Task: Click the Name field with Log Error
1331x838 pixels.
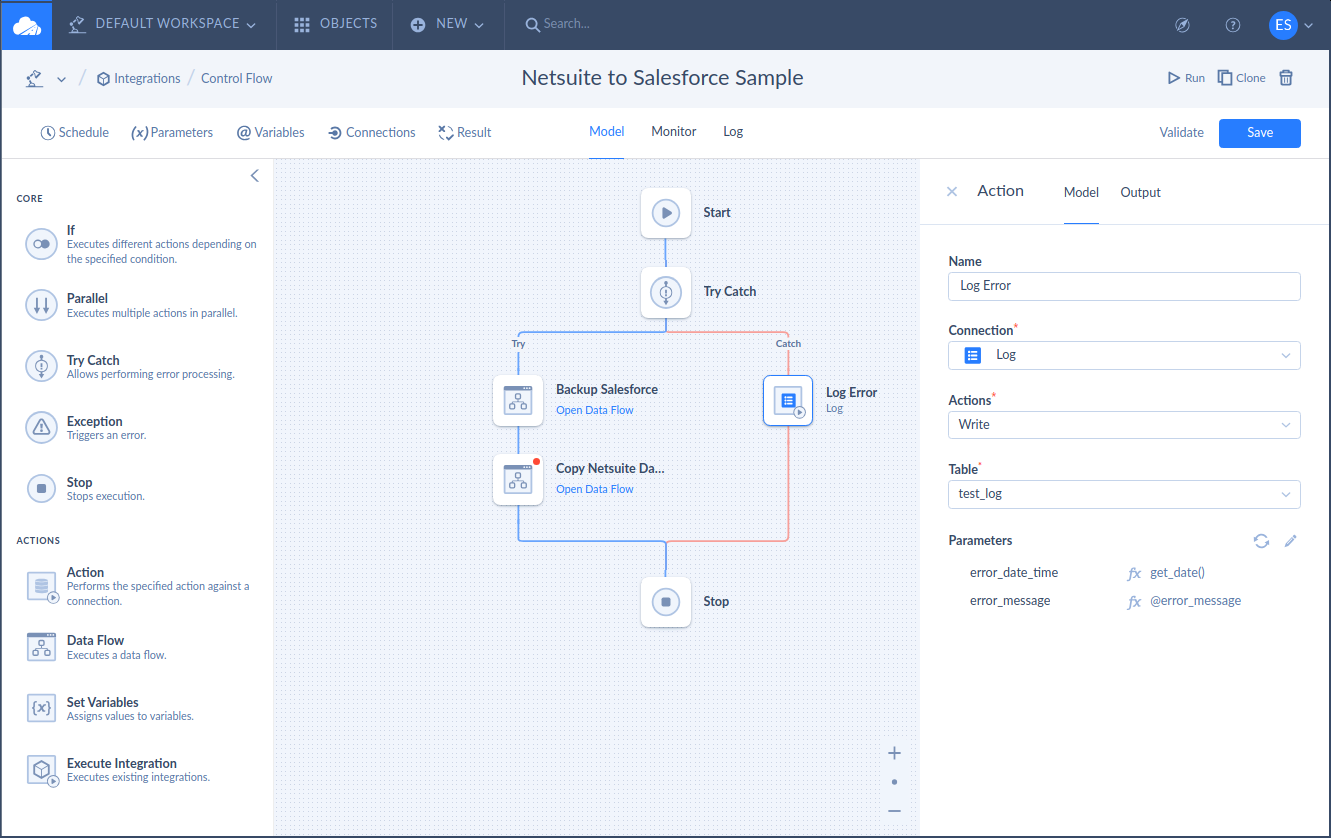Action: click(1124, 286)
